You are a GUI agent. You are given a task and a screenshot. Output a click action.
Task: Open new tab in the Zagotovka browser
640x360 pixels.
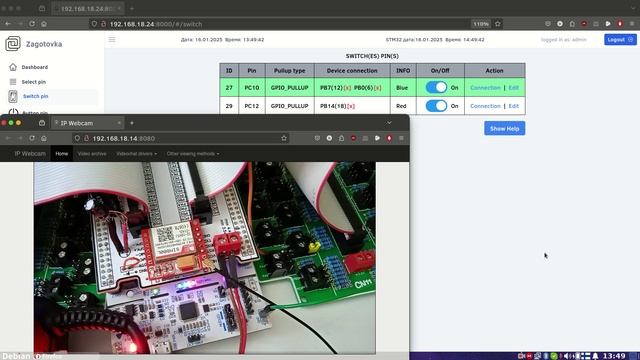(x=132, y=8)
